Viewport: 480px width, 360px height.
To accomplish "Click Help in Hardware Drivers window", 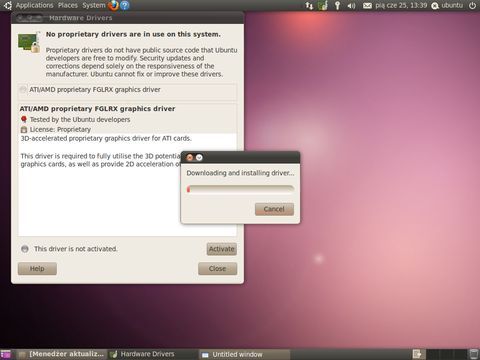I will coord(37,269).
